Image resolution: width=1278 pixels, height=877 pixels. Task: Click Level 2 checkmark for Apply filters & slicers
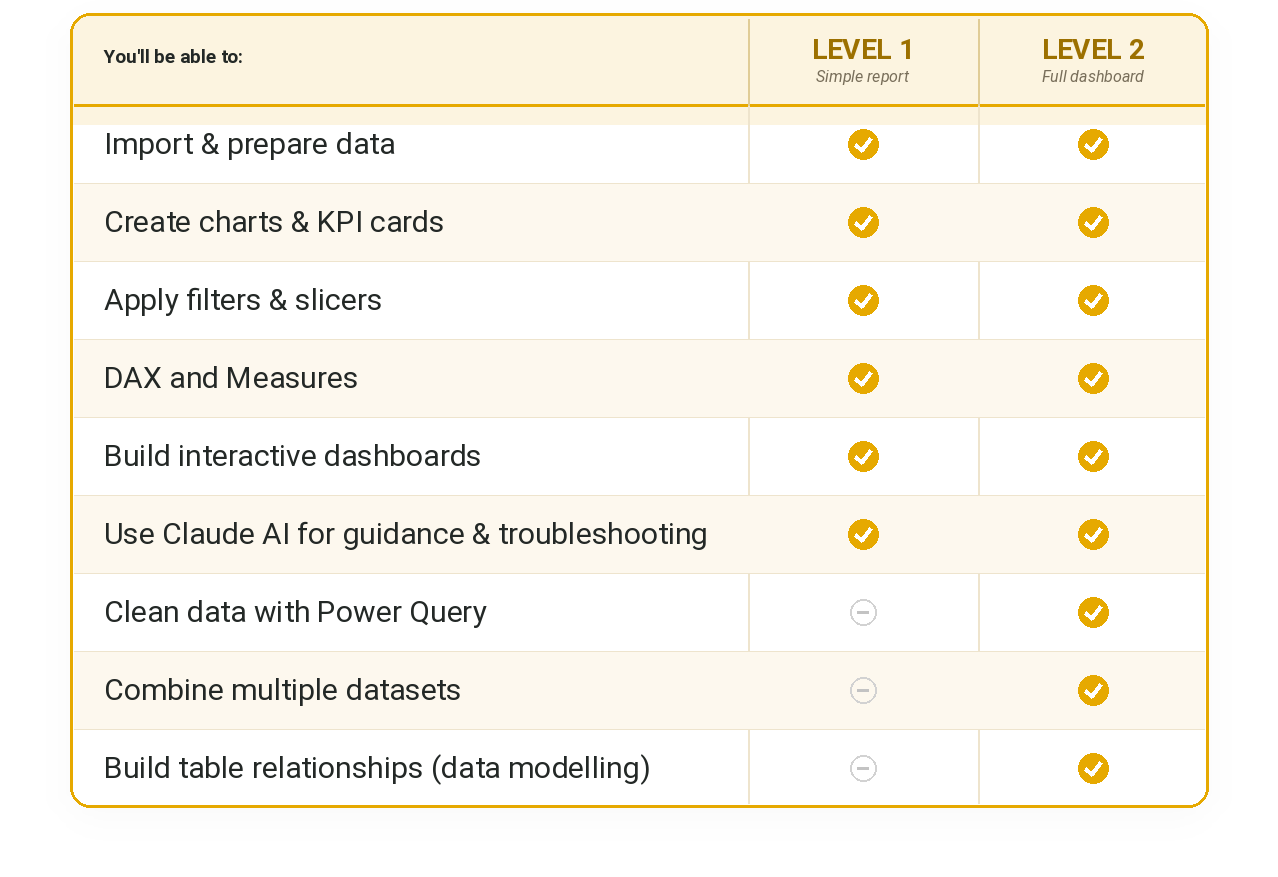pos(1093,300)
